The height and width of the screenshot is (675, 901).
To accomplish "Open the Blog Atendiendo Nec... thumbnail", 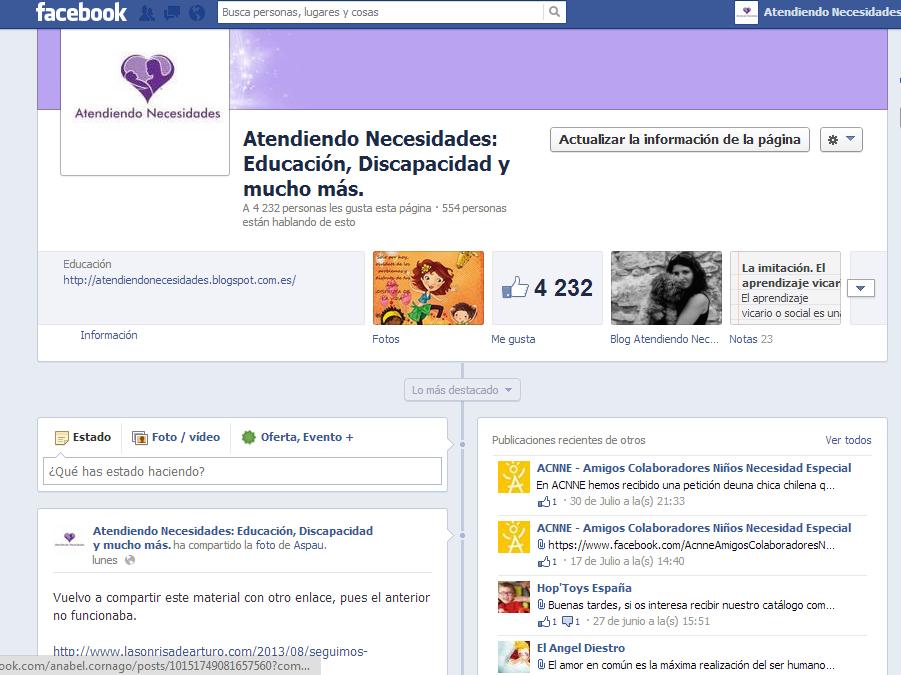I will tap(666, 288).
